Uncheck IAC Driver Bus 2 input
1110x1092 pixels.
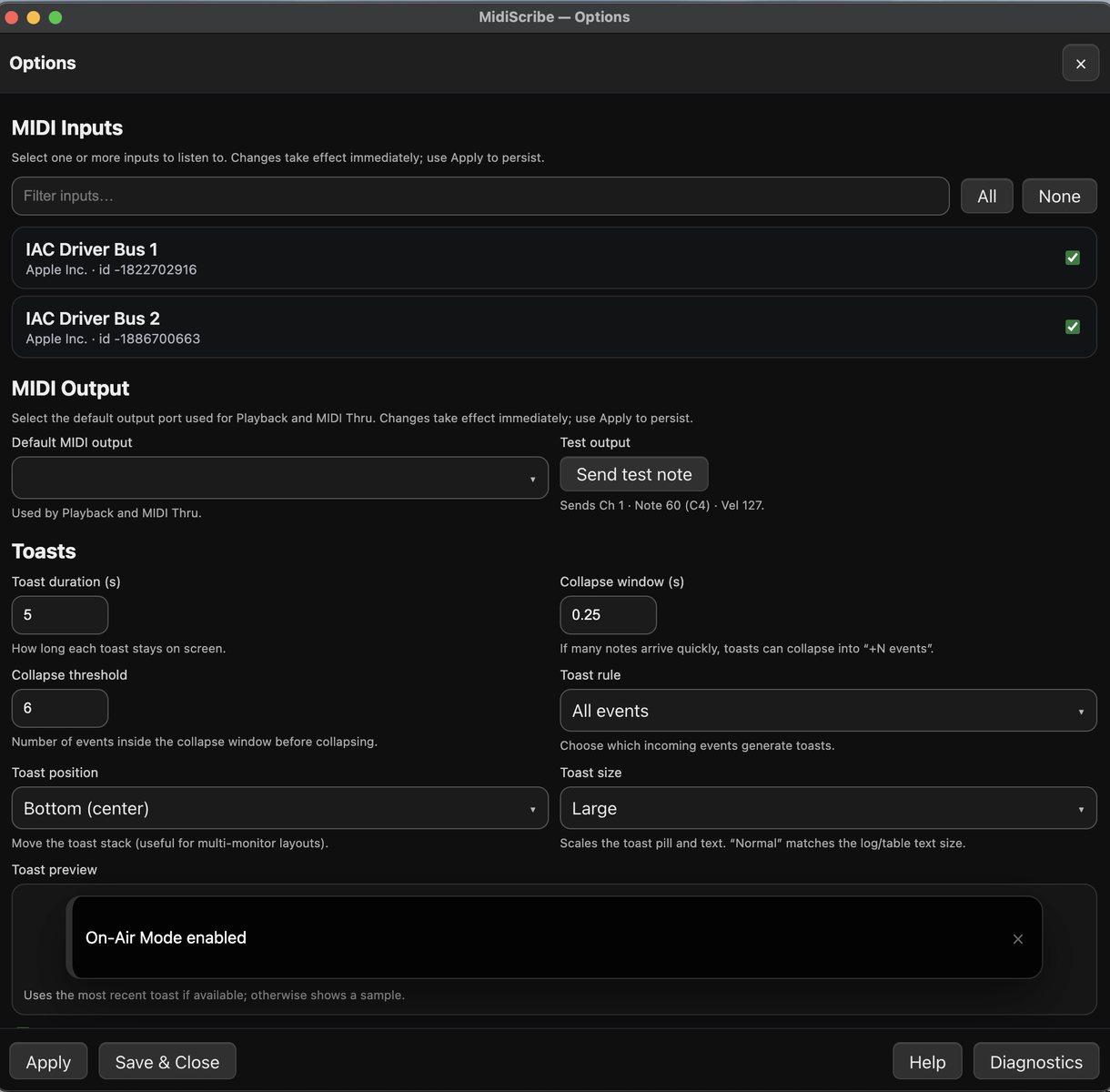click(x=1072, y=327)
